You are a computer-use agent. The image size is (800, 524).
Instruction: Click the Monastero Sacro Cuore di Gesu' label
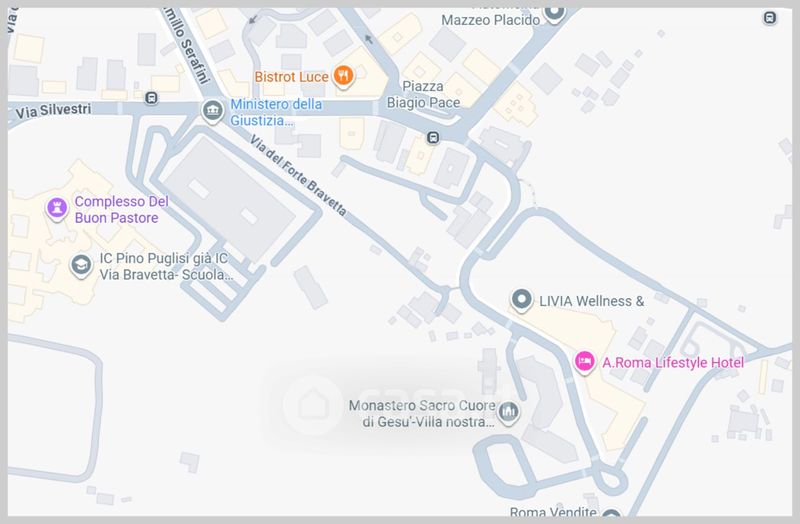click(x=422, y=414)
